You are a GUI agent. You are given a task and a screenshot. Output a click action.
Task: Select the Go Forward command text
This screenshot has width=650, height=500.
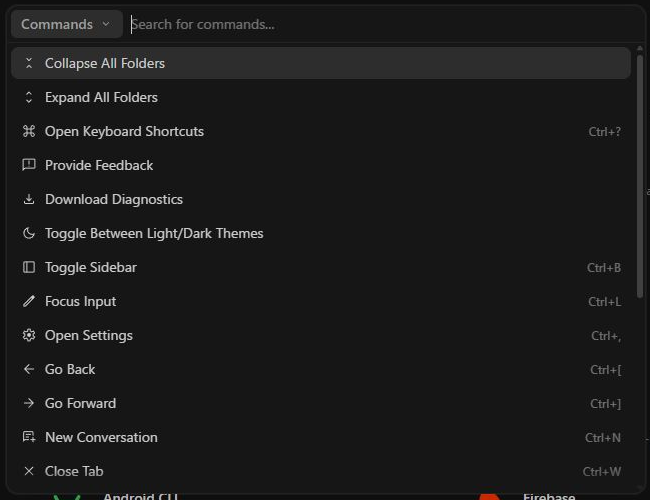pos(80,403)
